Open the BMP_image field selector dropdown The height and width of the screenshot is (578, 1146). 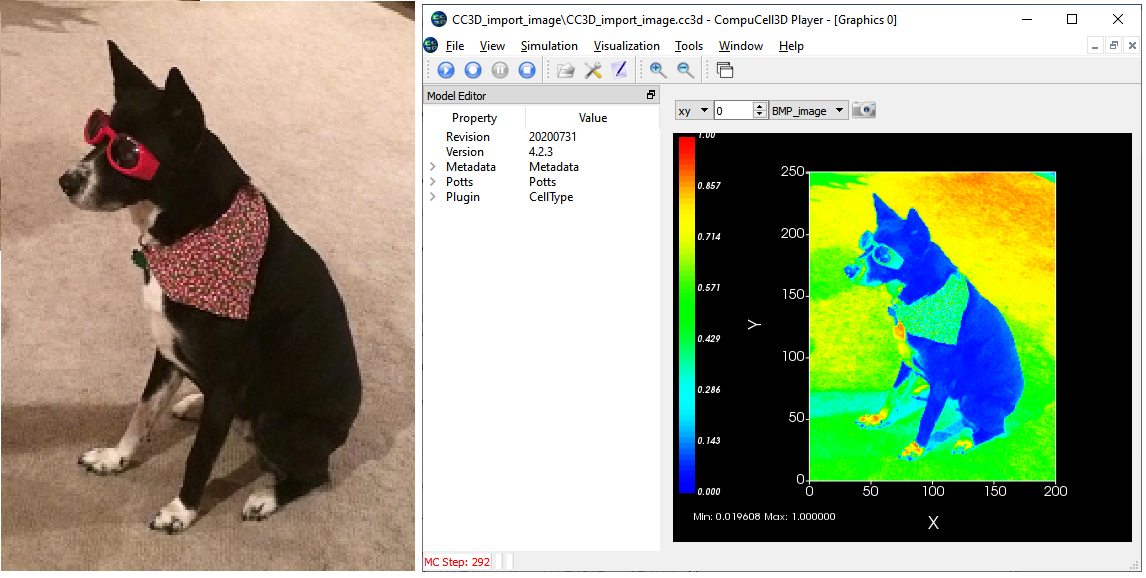coord(808,111)
